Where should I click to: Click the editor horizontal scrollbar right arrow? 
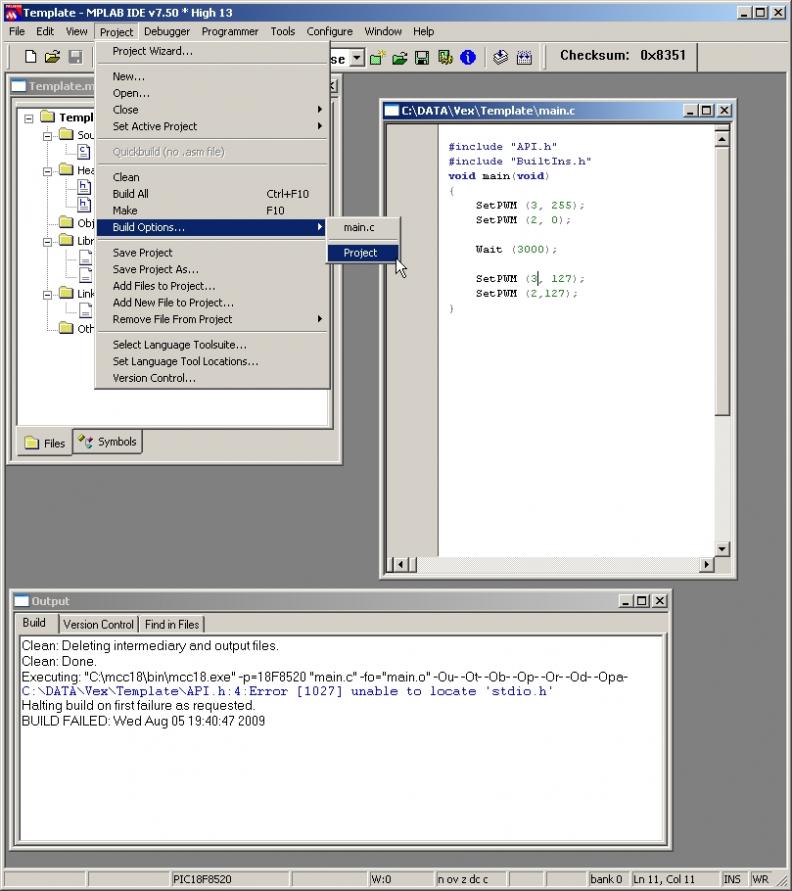point(706,564)
